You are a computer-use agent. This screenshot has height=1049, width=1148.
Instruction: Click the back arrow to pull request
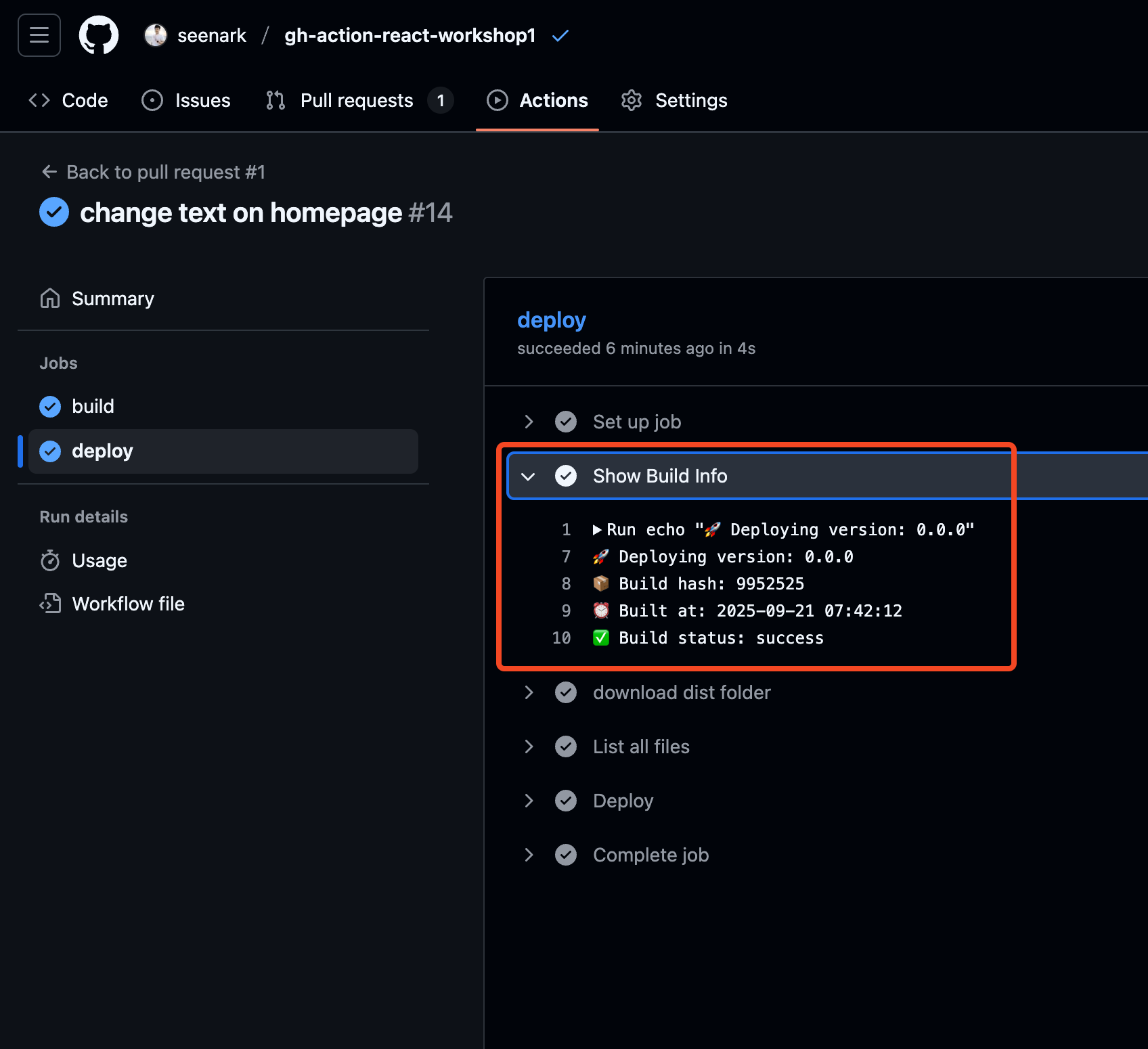tap(49, 172)
